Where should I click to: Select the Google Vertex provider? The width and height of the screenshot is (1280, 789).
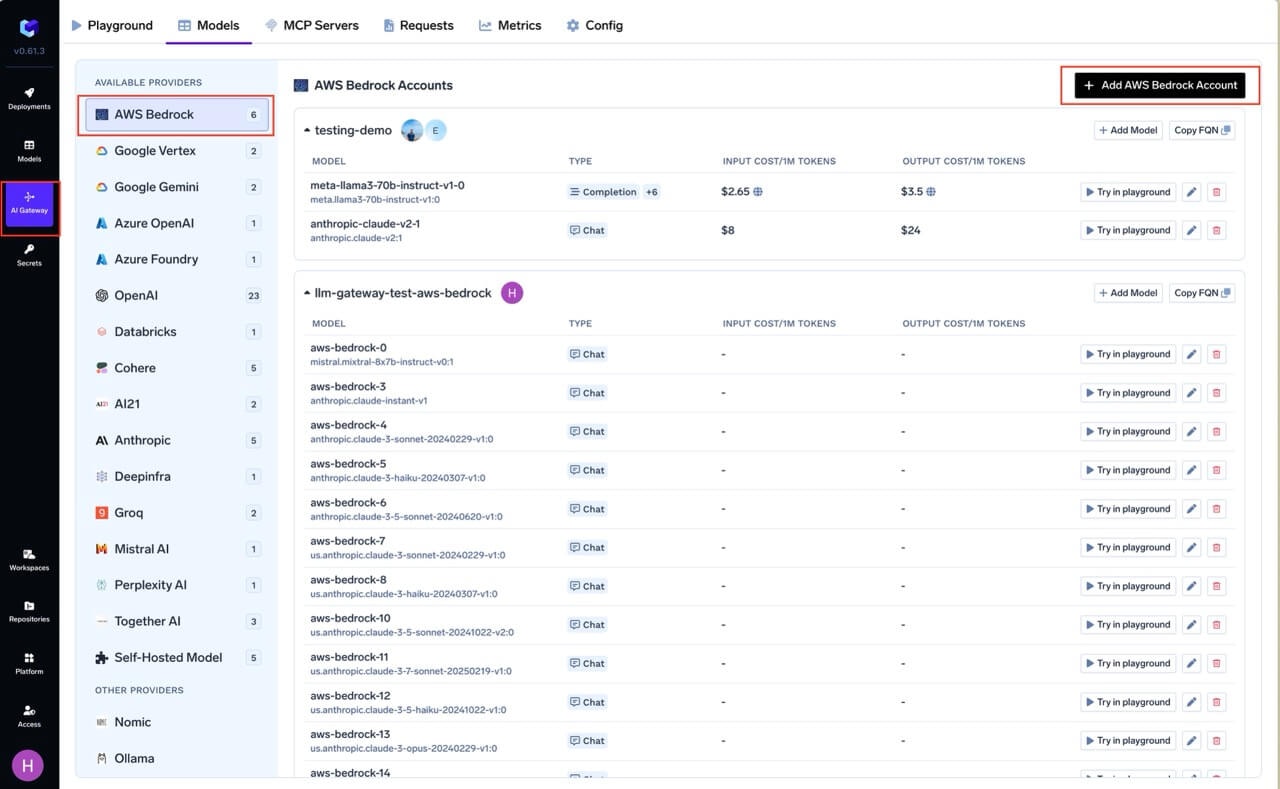[x=177, y=151]
